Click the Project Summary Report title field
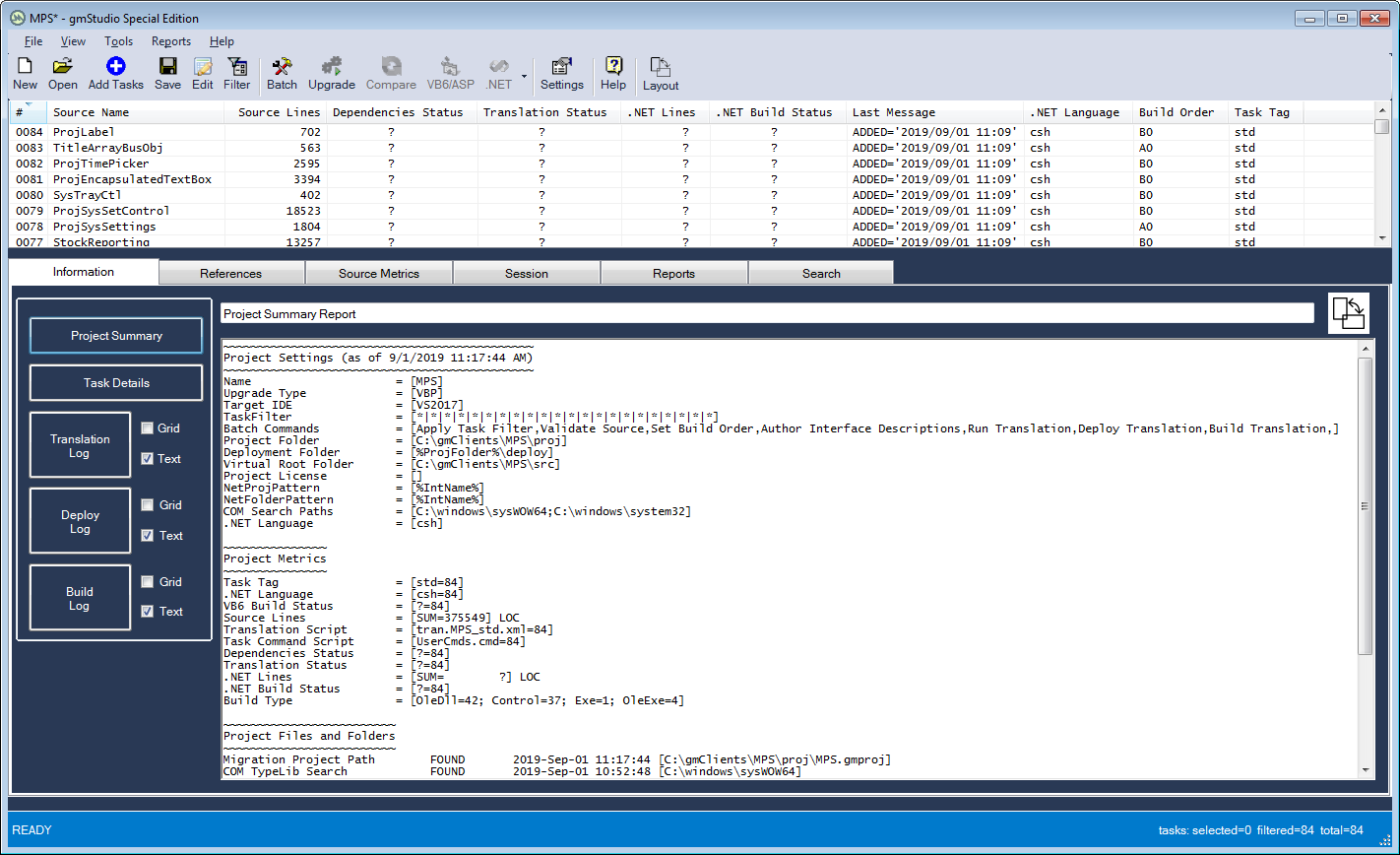 click(x=767, y=314)
